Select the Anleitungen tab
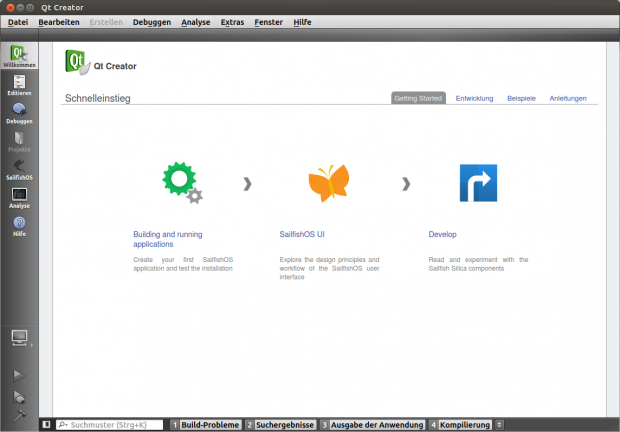The height and width of the screenshot is (432, 620). (568, 98)
